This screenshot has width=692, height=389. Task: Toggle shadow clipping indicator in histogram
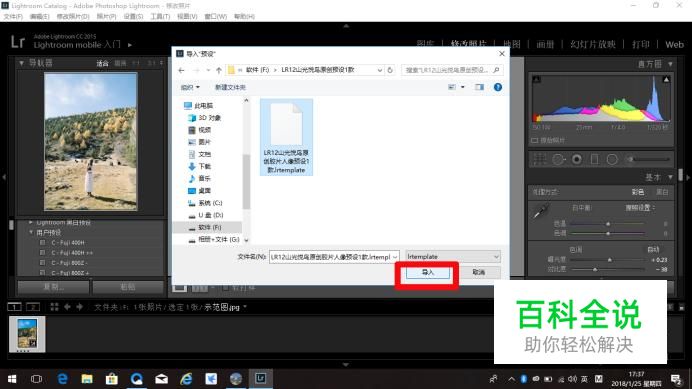[x=536, y=79]
